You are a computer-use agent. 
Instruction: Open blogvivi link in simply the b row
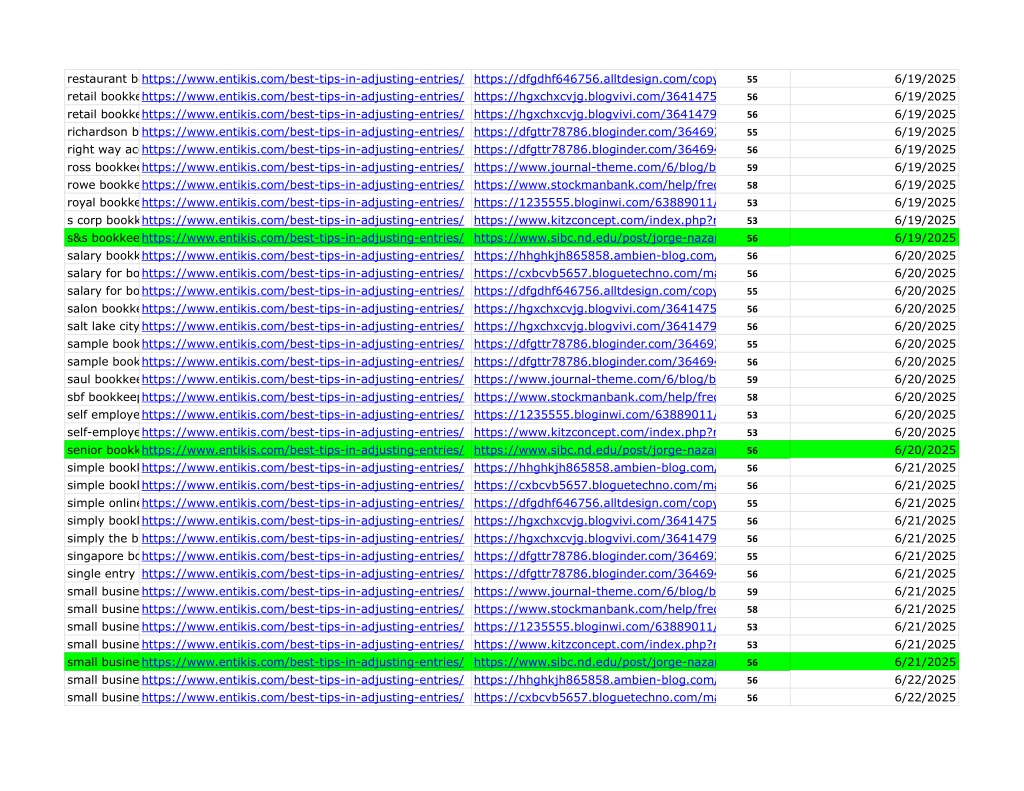point(594,538)
